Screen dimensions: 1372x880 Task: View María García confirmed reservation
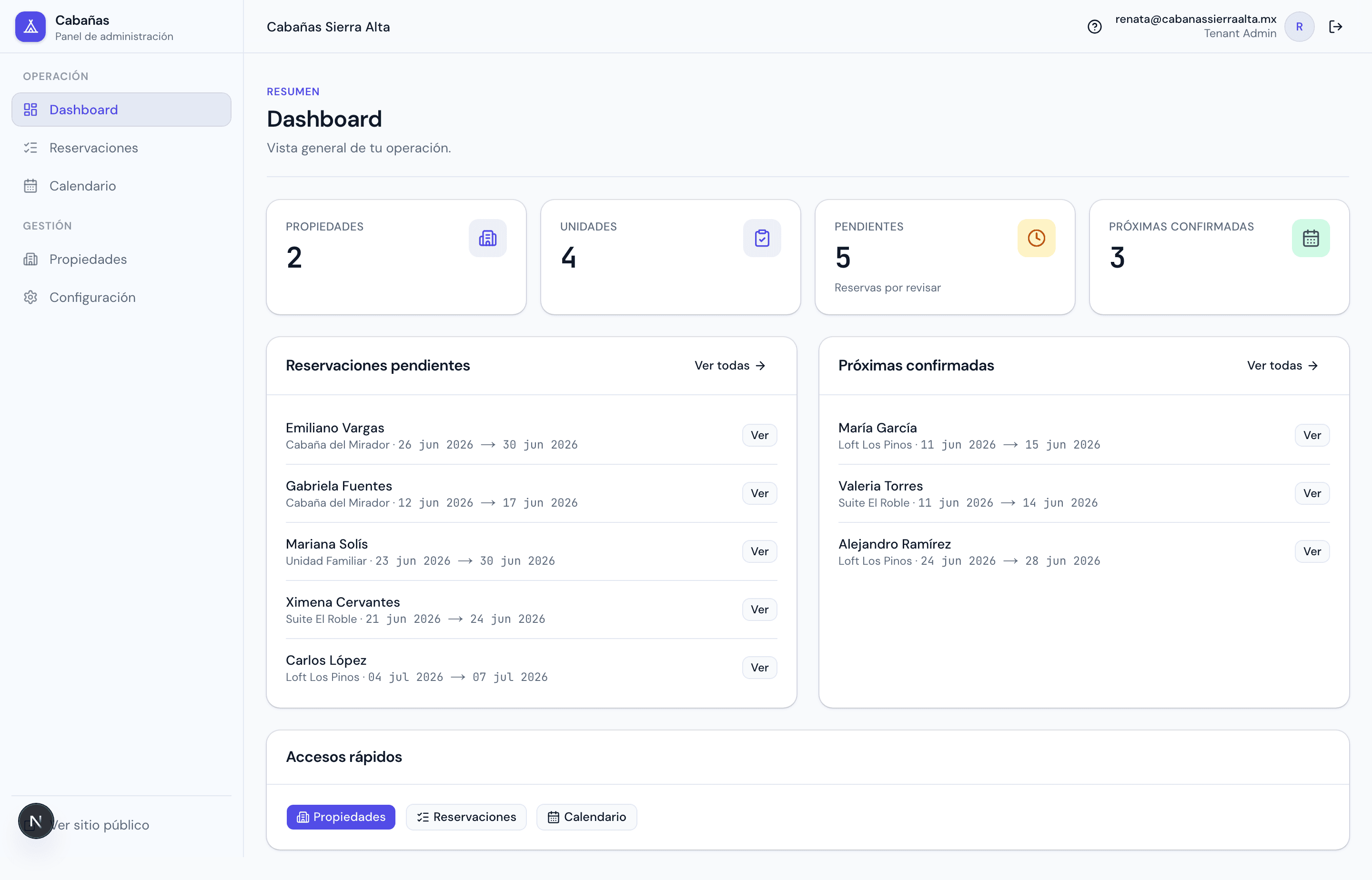pos(1312,435)
